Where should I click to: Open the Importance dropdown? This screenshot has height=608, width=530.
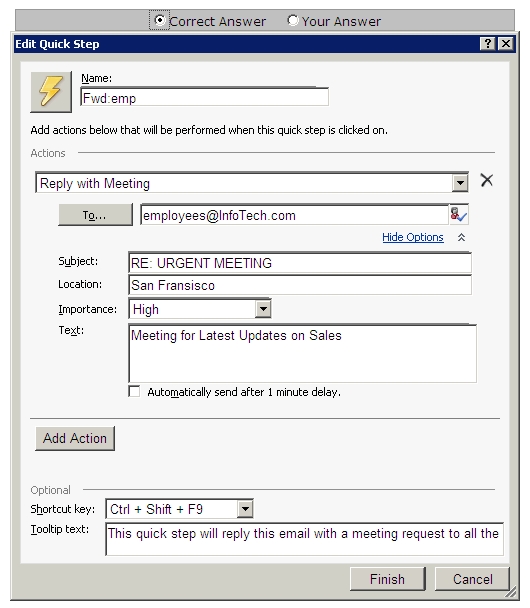point(263,309)
